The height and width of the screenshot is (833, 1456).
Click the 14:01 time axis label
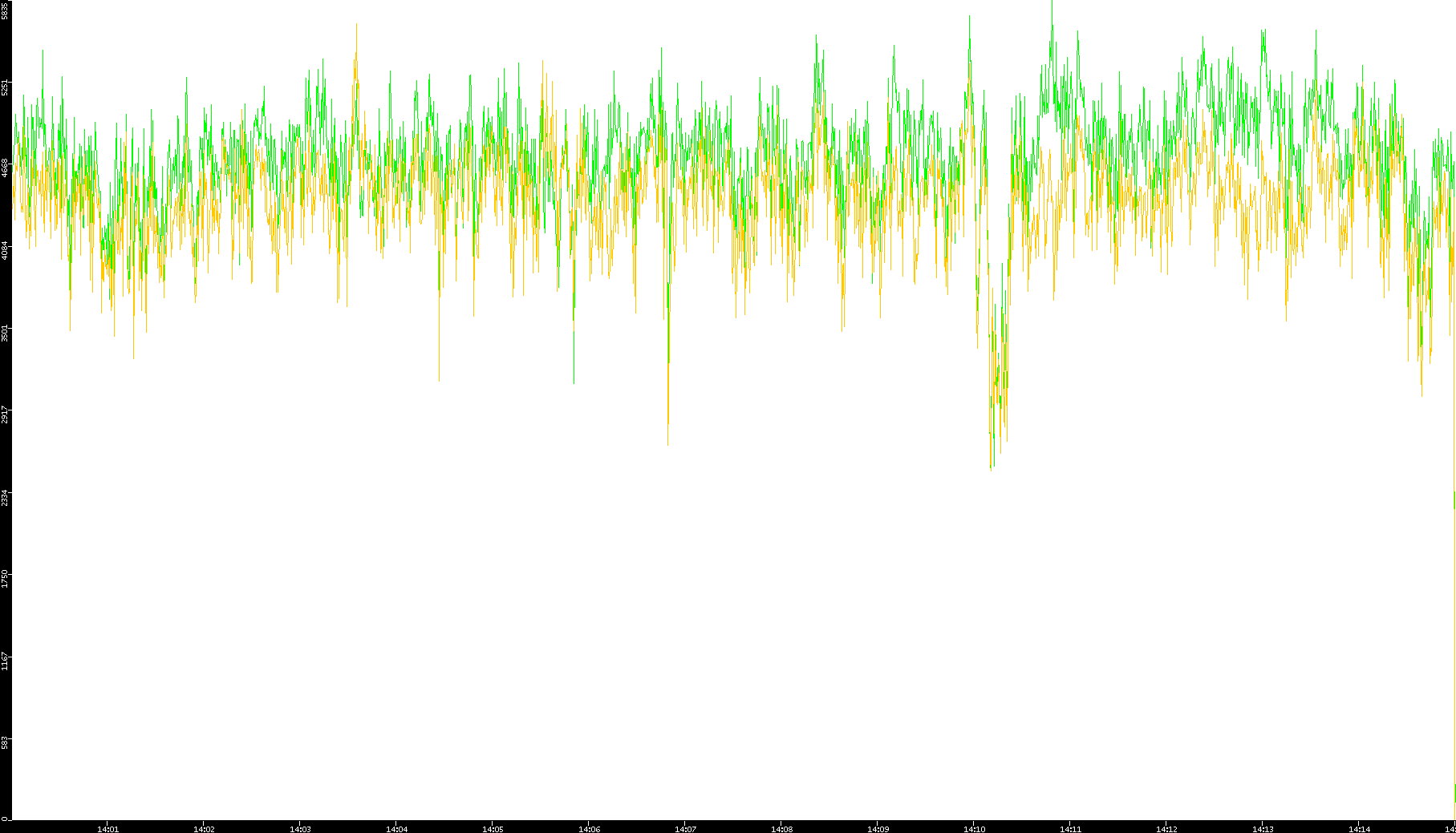coord(107,829)
